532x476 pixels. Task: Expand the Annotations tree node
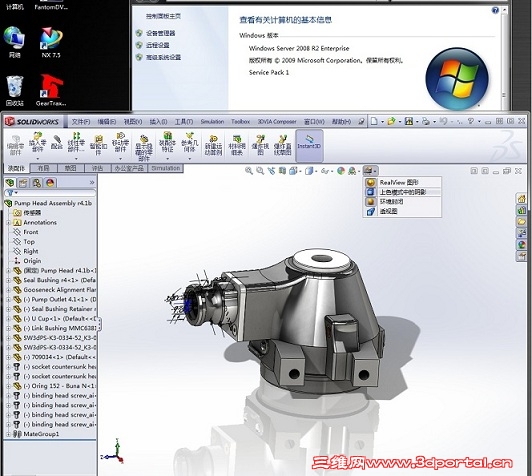click(x=8, y=223)
